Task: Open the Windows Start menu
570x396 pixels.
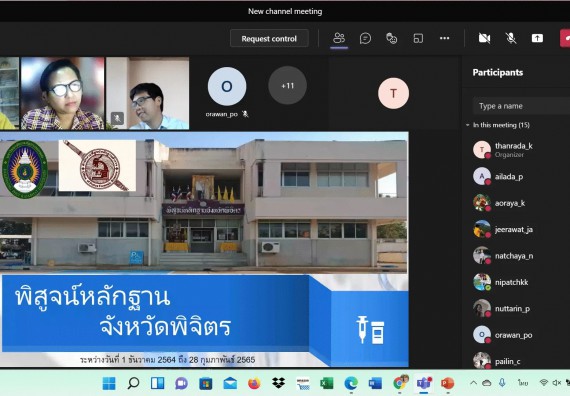Action: point(109,383)
